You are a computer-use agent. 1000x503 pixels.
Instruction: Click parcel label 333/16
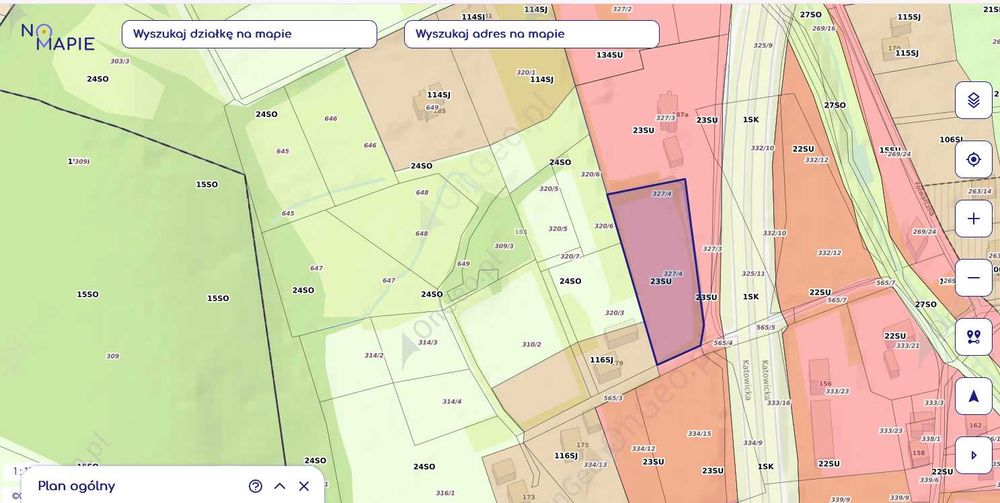(779, 403)
